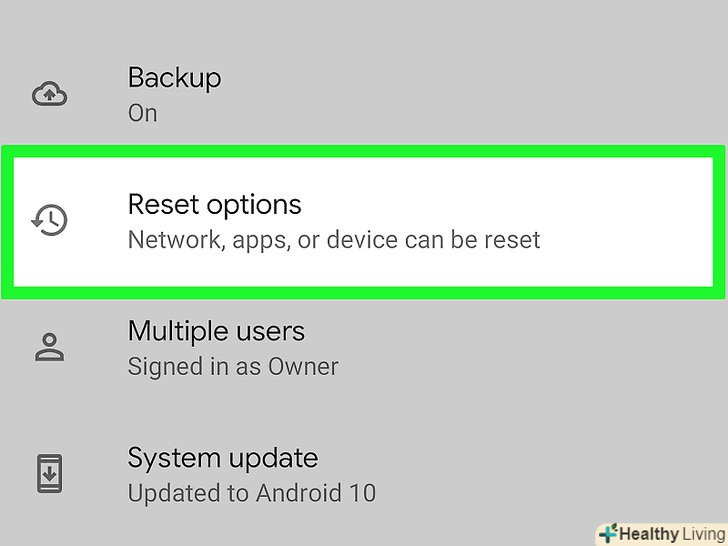The image size is (728, 546).
Task: Tap the Multiple users person icon
Action: click(x=49, y=347)
